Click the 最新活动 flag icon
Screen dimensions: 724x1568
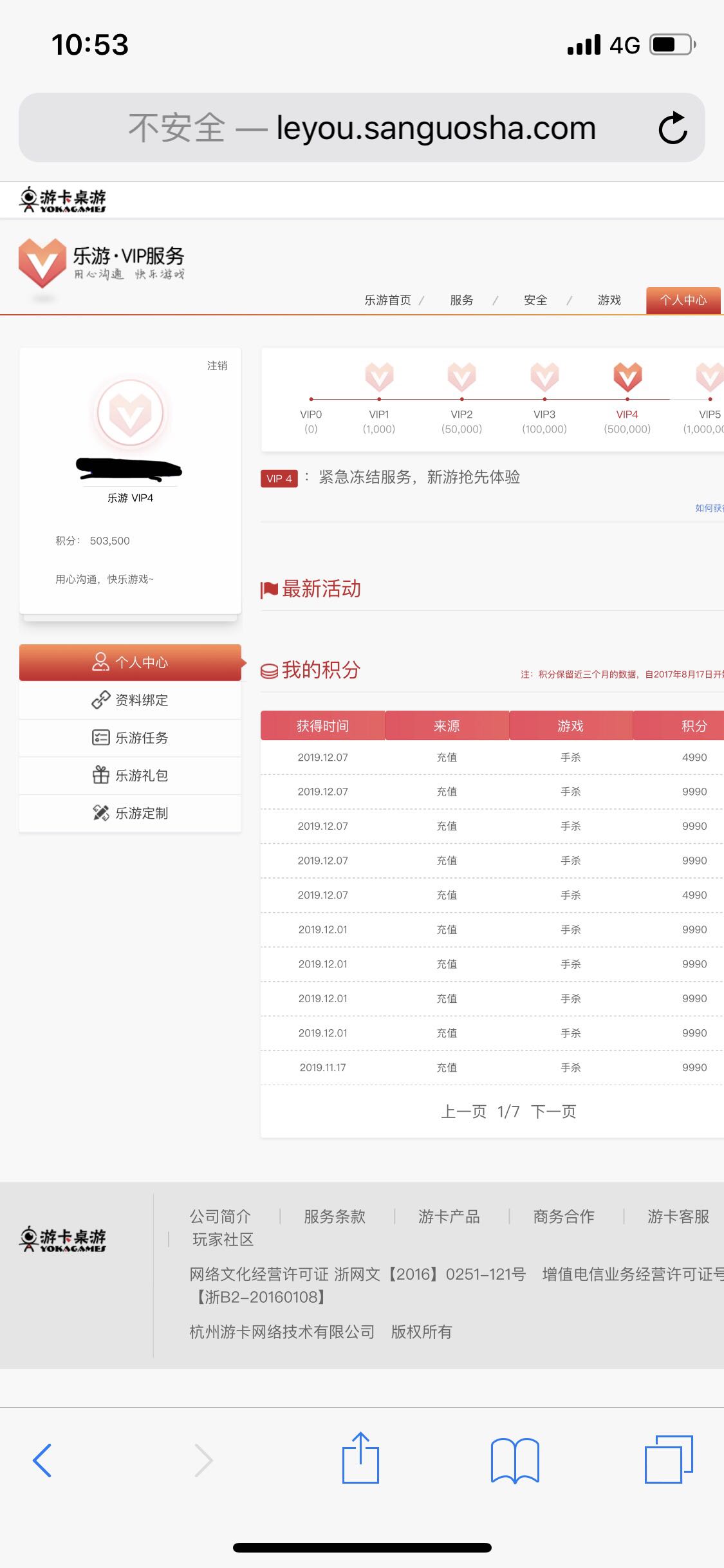pyautogui.click(x=269, y=589)
